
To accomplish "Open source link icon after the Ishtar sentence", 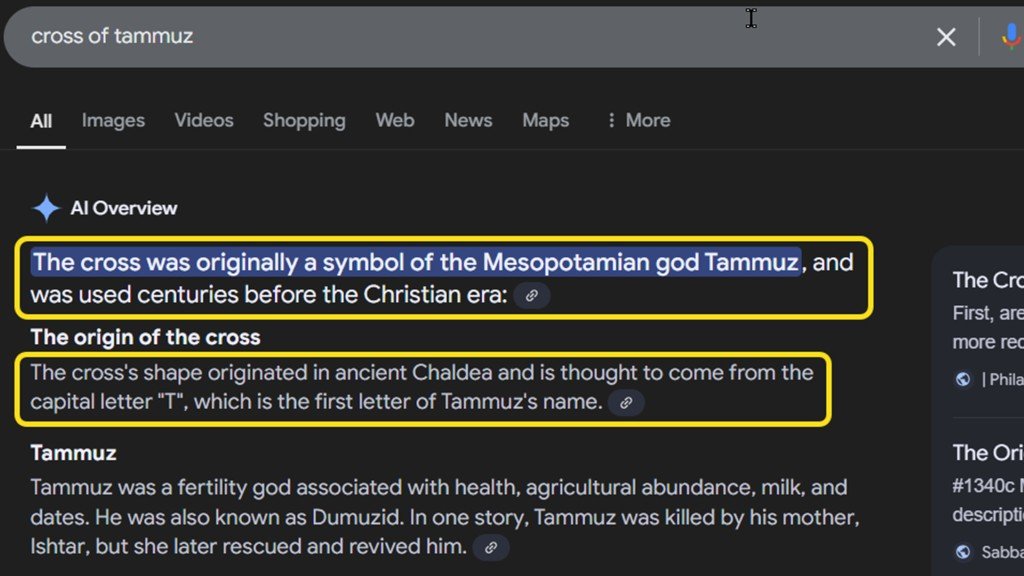I will click(x=490, y=547).
